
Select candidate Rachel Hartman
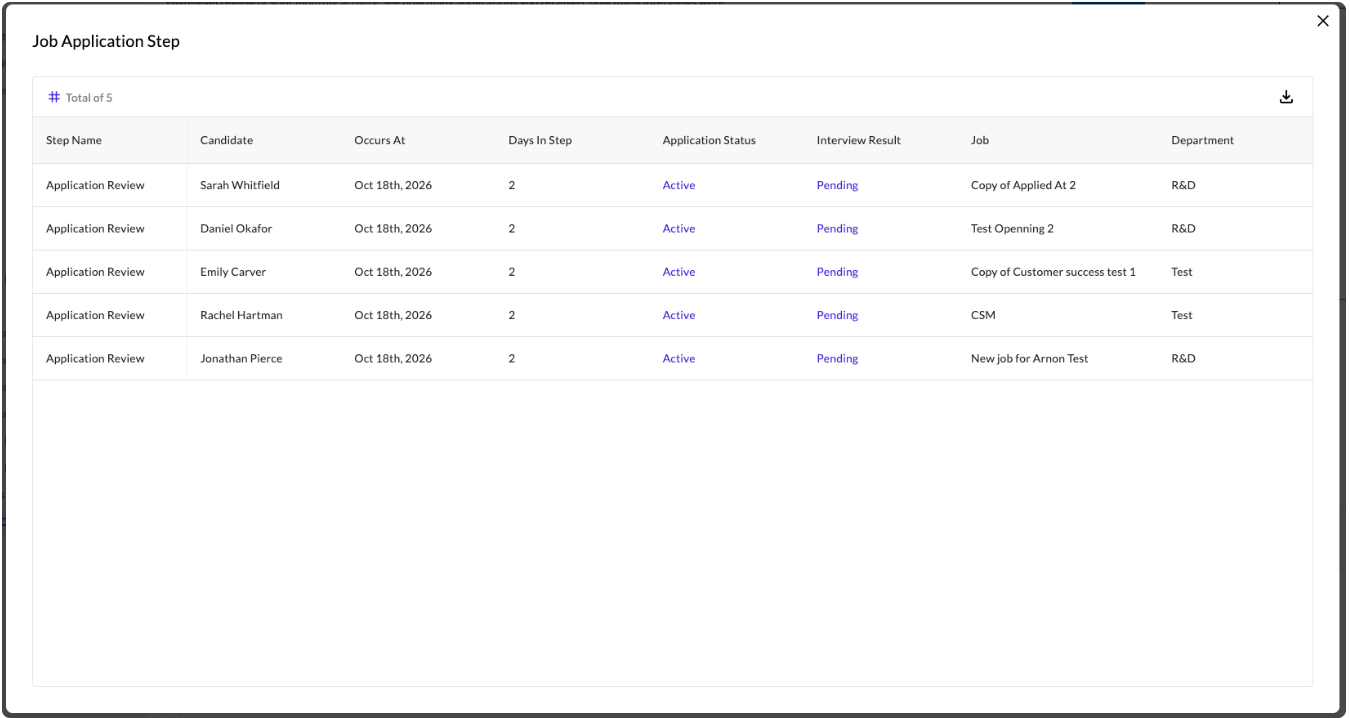pos(241,315)
